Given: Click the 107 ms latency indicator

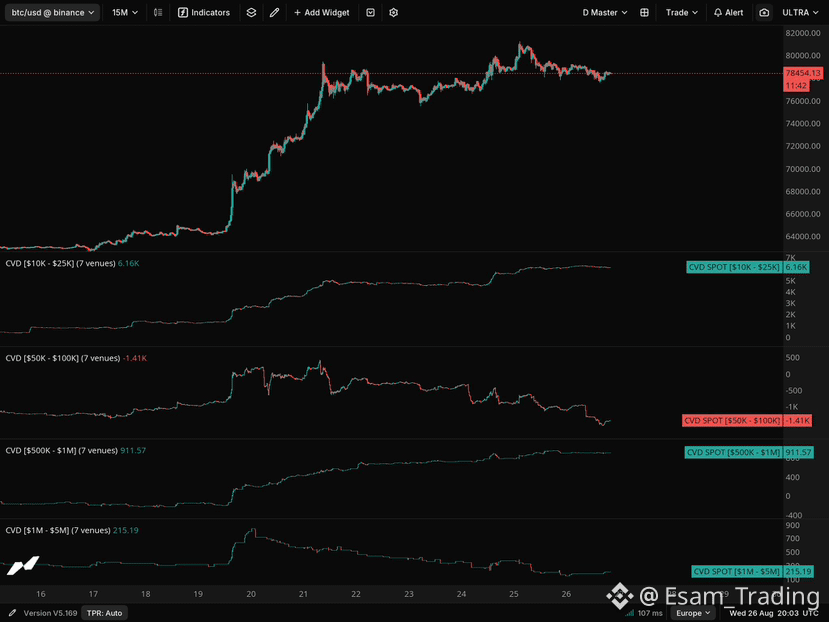Looking at the screenshot, I should [x=644, y=613].
